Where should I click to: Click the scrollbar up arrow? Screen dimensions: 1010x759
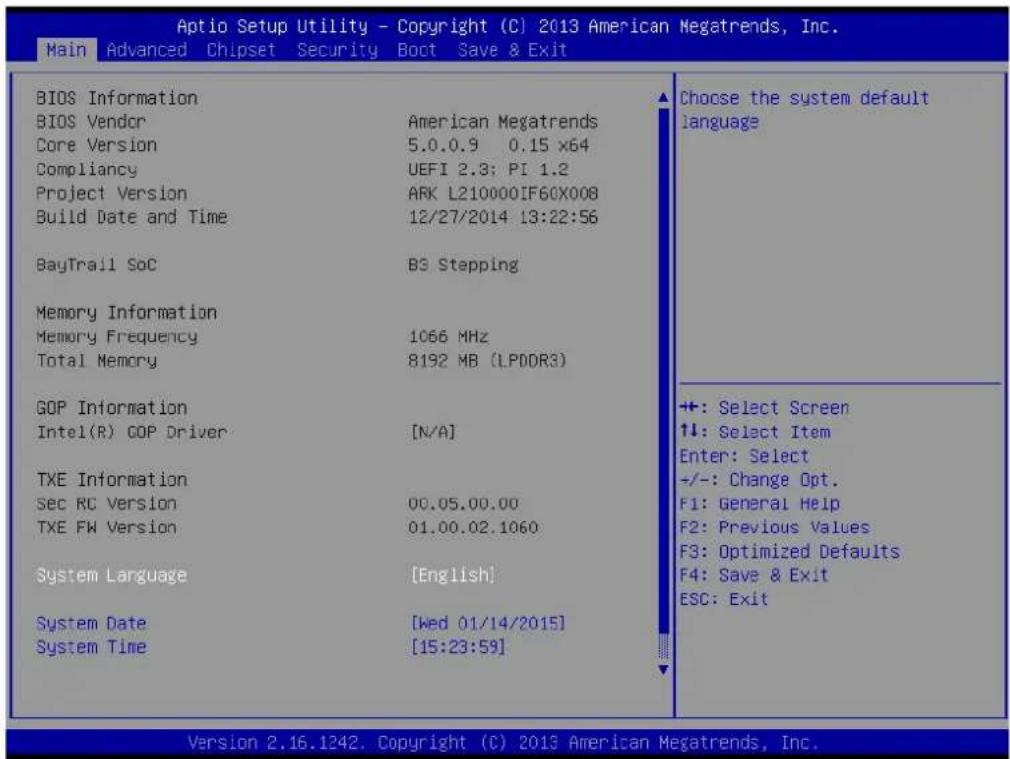coord(663,98)
